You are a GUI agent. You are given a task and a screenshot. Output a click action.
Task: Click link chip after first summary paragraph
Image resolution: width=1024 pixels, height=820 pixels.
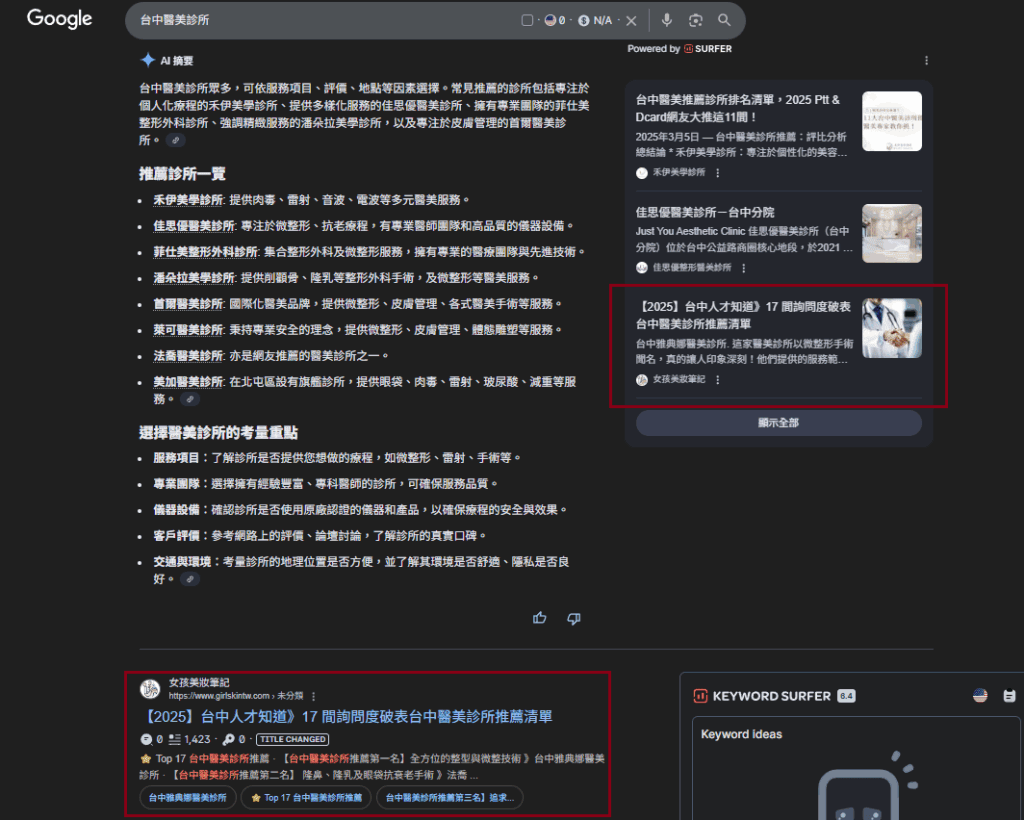[x=175, y=140]
